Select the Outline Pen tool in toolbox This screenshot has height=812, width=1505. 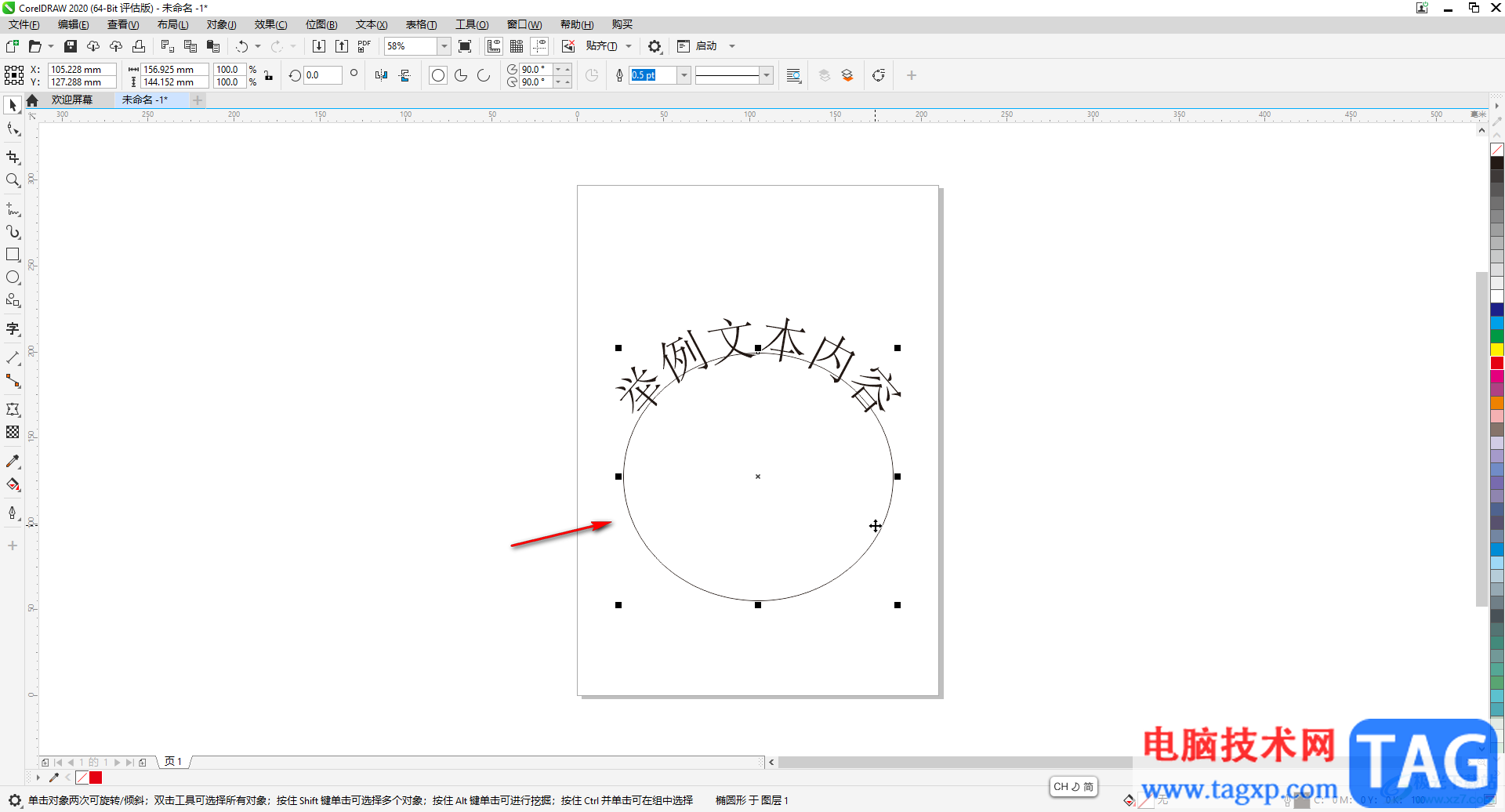click(13, 513)
